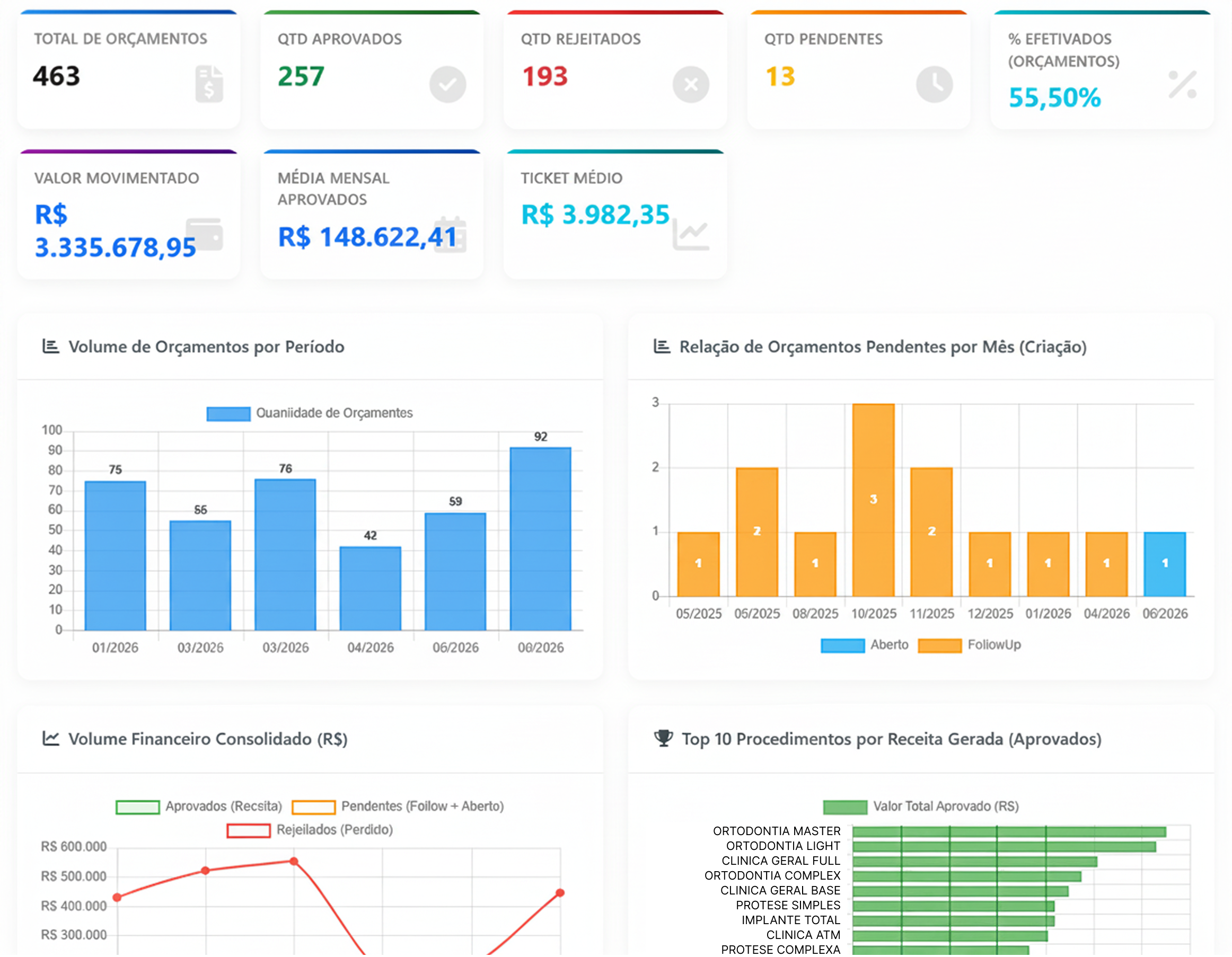Viewport: 1232px width, 957px height.
Task: Click the checkmark icon in Qtd Aprovados card
Action: [447, 85]
